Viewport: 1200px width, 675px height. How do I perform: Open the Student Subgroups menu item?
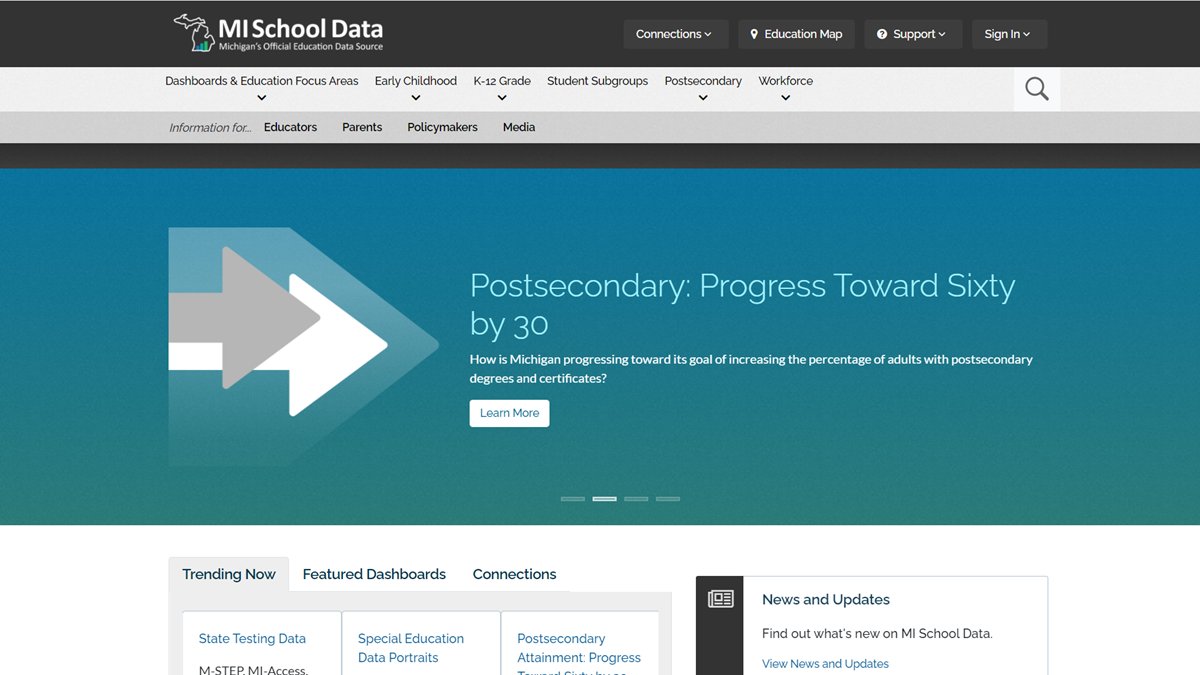pos(597,81)
